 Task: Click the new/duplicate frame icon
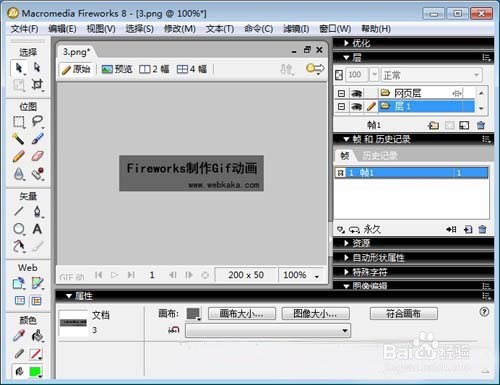468,229
